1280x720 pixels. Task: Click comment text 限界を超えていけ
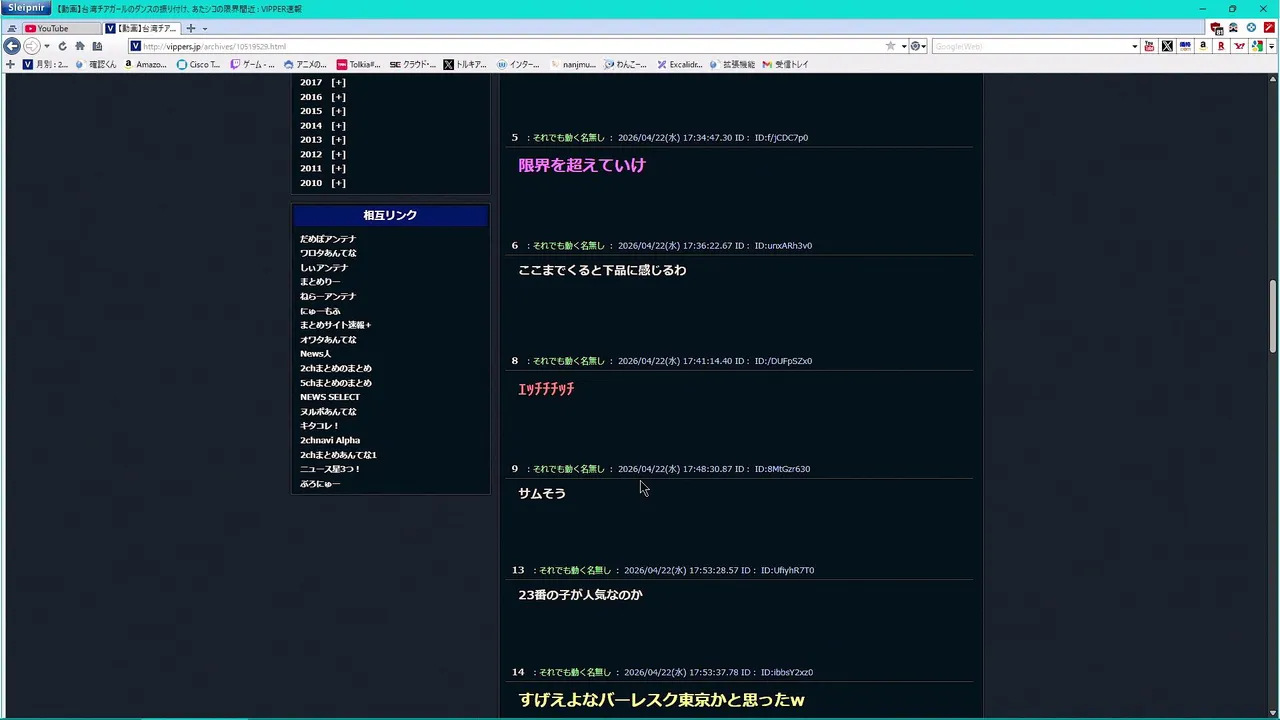[582, 165]
